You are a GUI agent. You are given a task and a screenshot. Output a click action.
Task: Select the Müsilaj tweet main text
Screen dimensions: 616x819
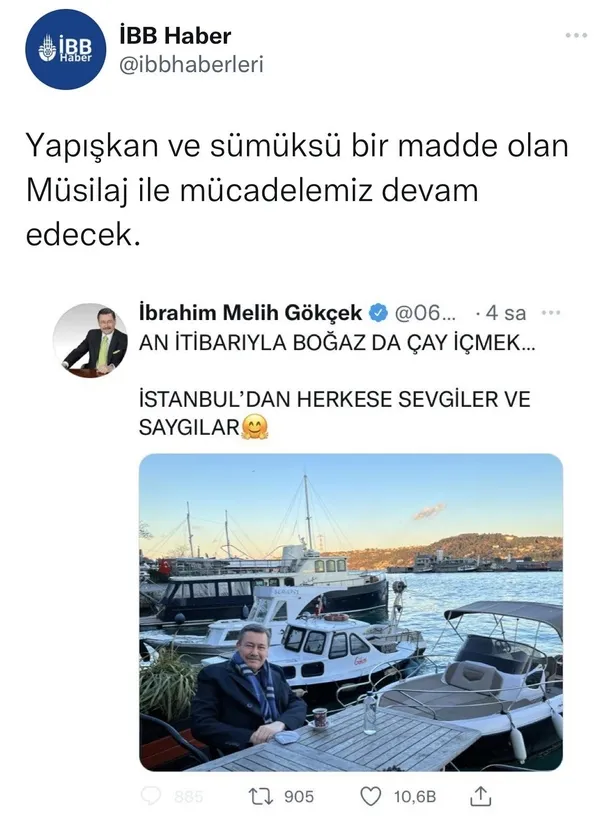[x=297, y=190]
